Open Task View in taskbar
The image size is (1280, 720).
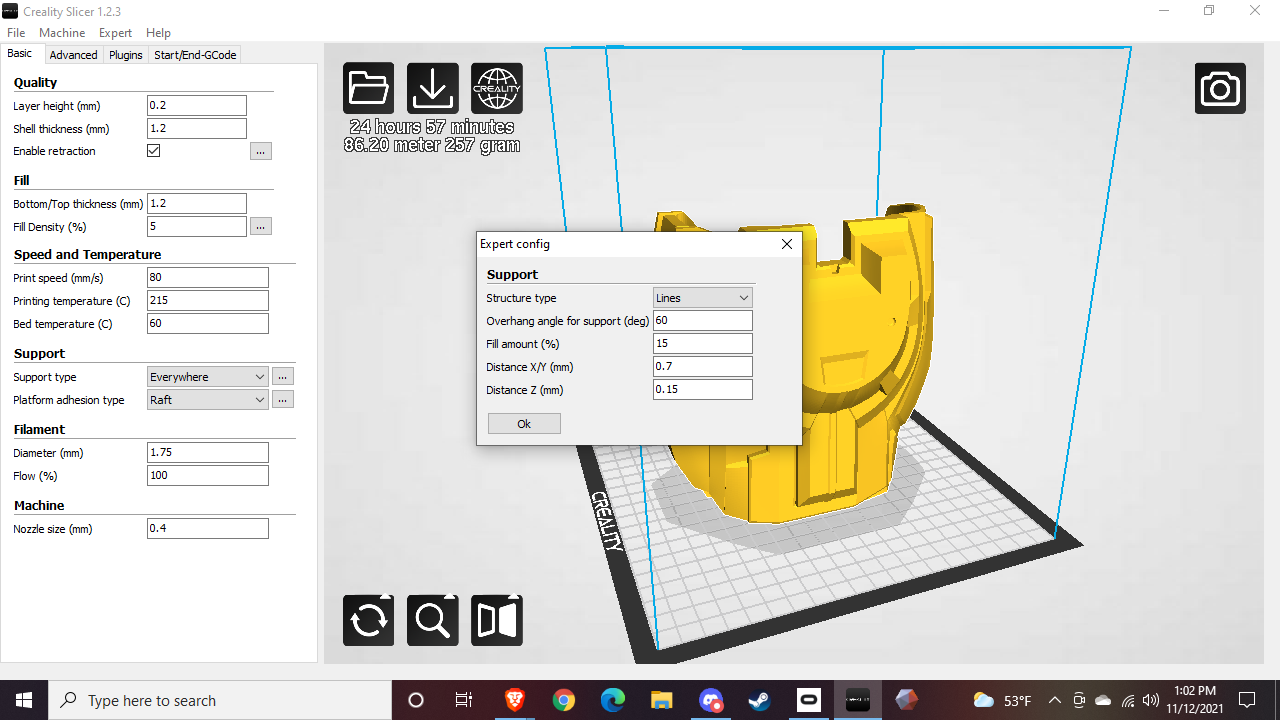464,700
